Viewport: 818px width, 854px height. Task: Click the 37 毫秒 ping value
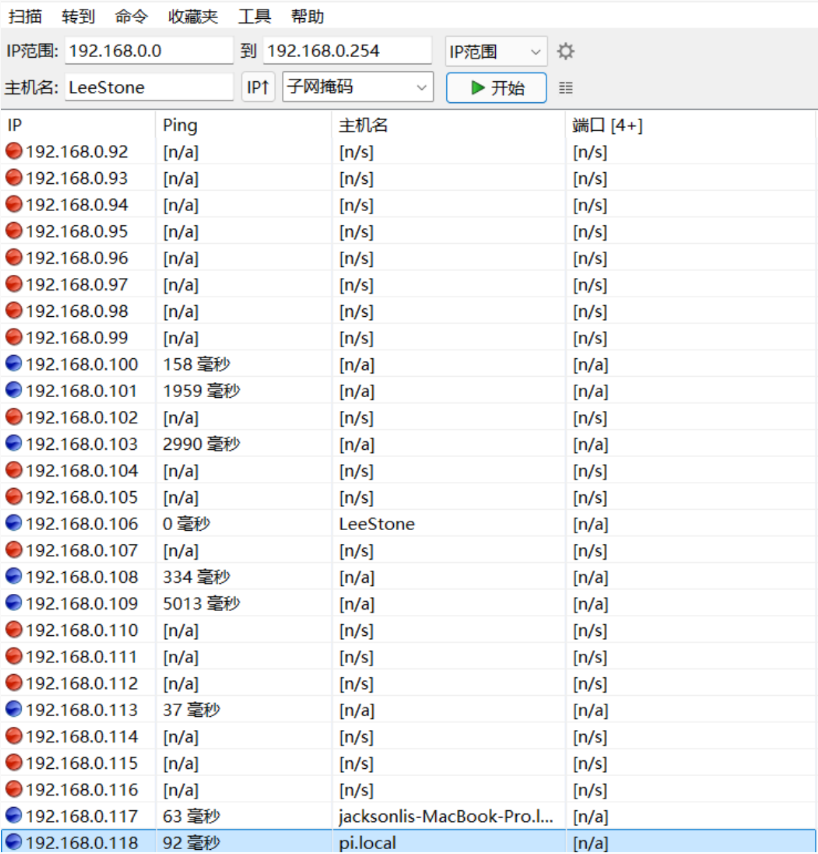[x=191, y=710]
